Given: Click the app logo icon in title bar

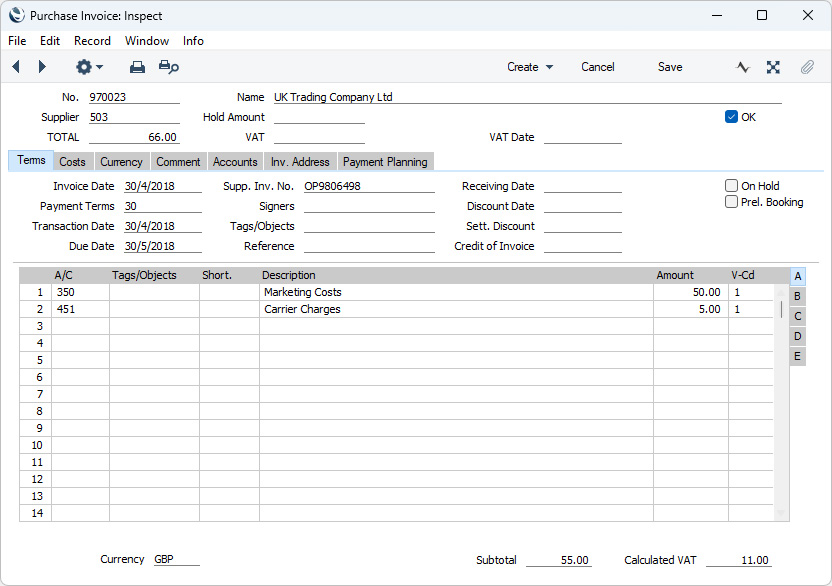Looking at the screenshot, I should coord(16,15).
